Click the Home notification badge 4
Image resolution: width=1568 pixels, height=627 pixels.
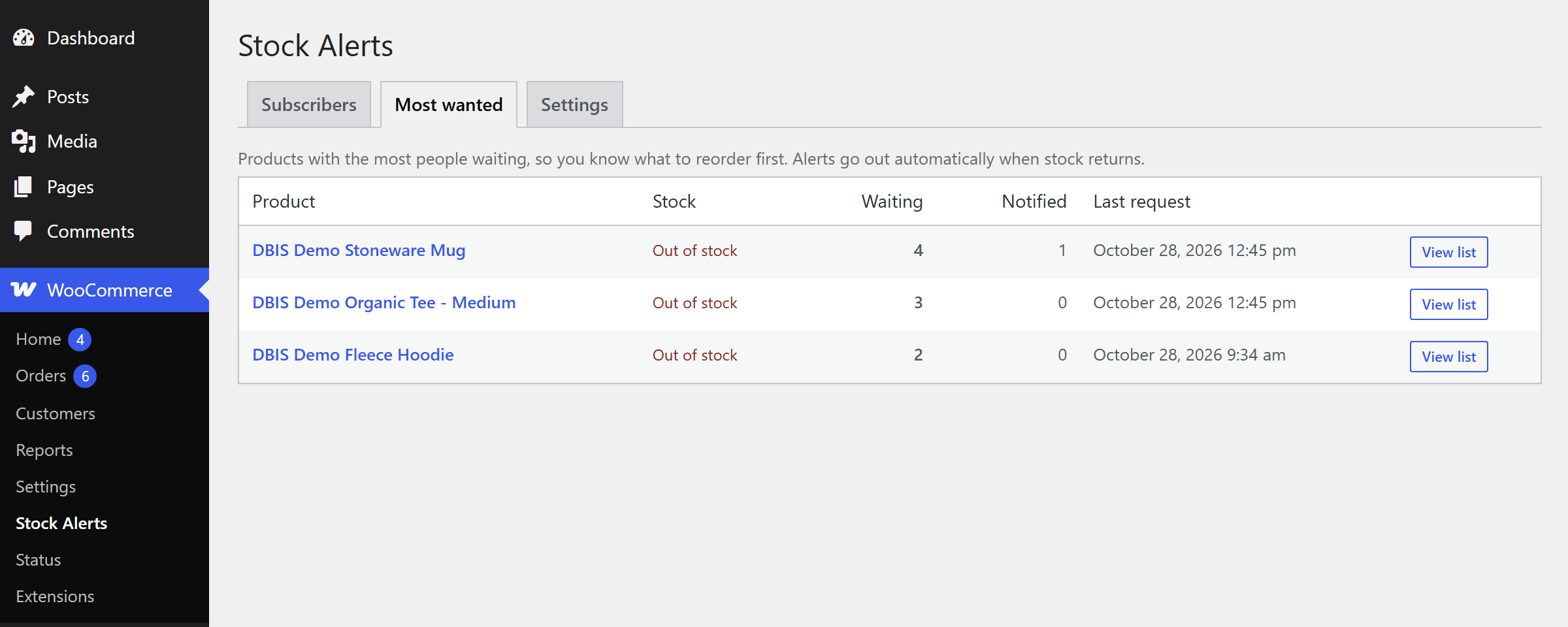[x=80, y=340]
